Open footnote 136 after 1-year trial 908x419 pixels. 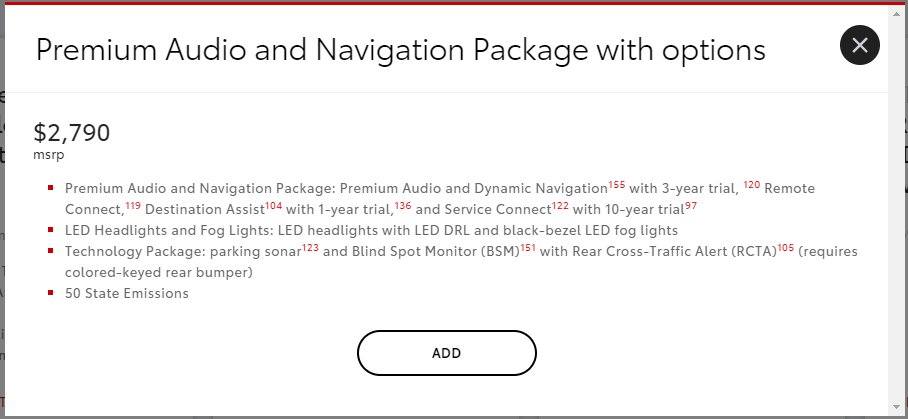pos(403,206)
